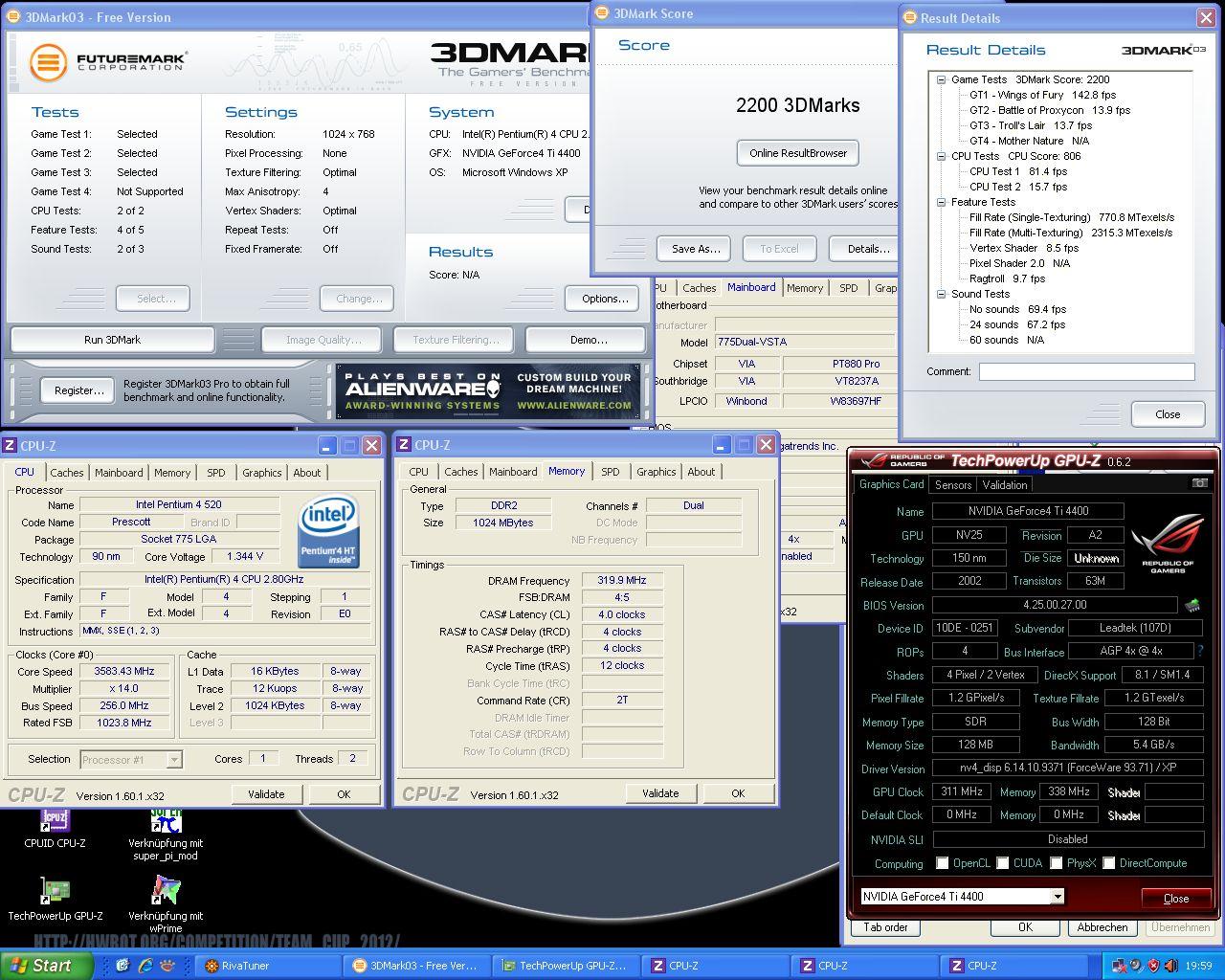Click Close in the Result Details window

[1168, 414]
